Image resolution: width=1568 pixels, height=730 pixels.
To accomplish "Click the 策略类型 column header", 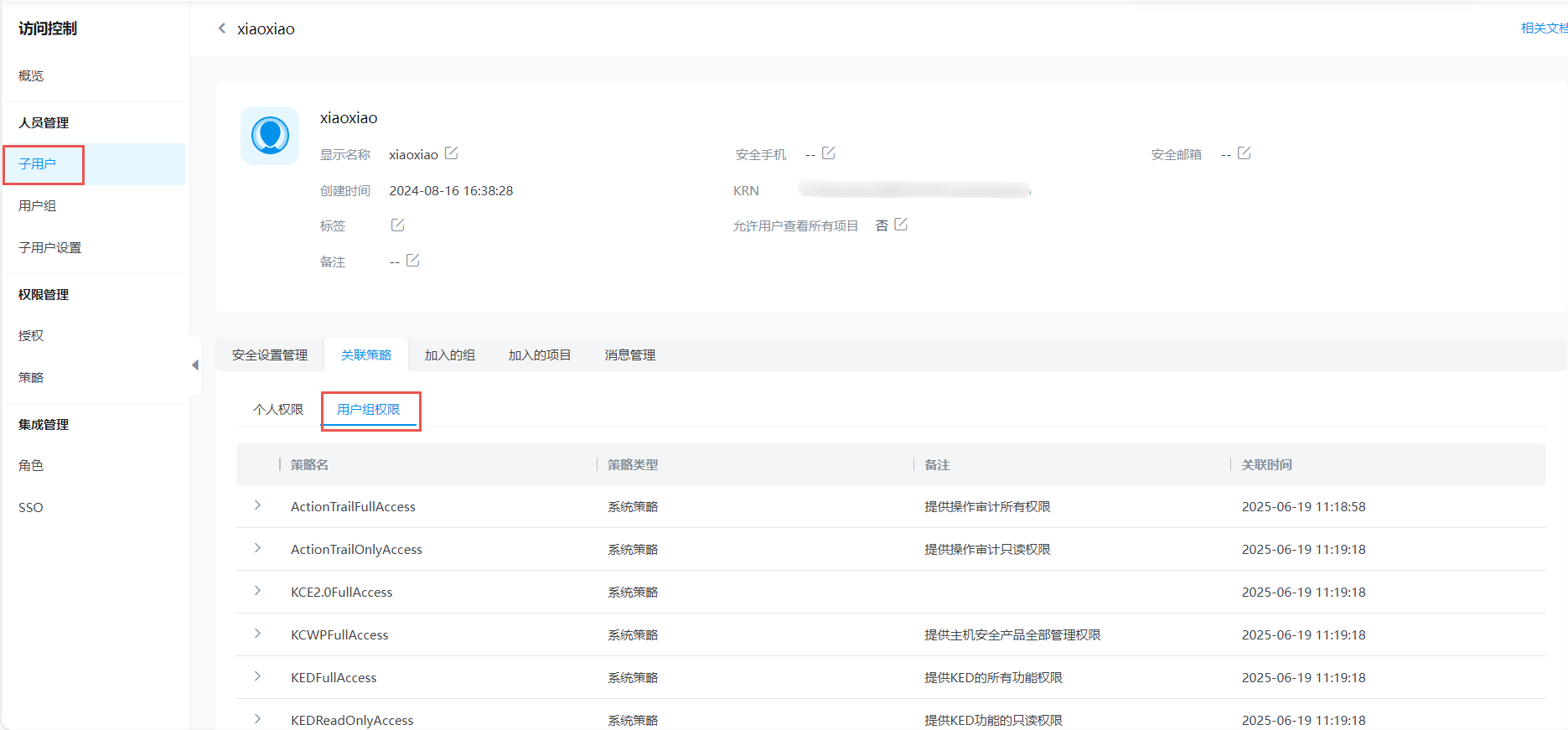I will [x=633, y=465].
